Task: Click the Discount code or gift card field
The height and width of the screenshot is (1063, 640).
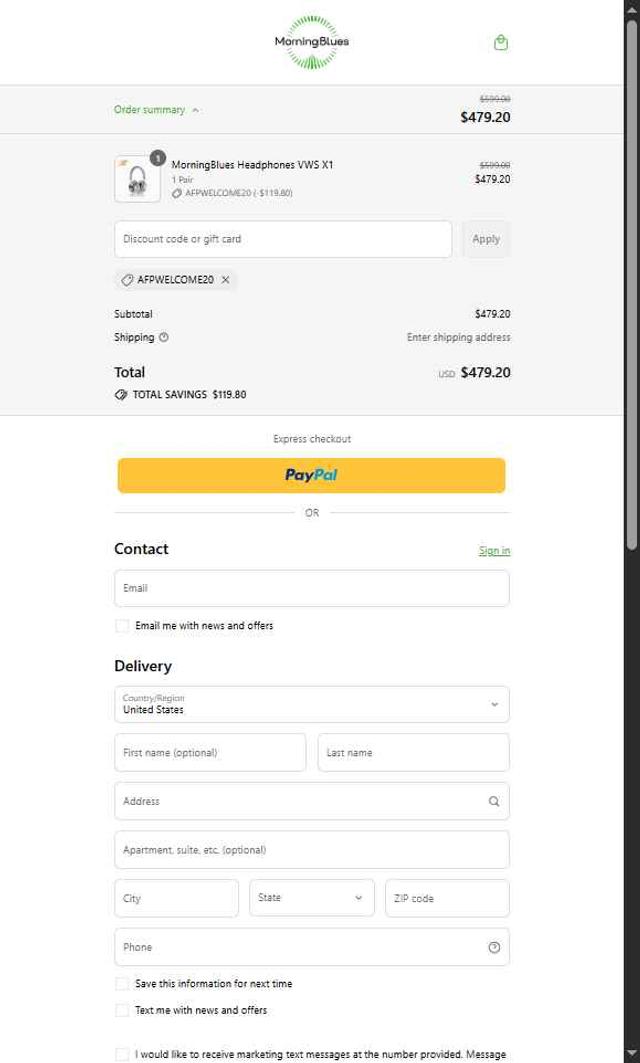Action: click(283, 239)
